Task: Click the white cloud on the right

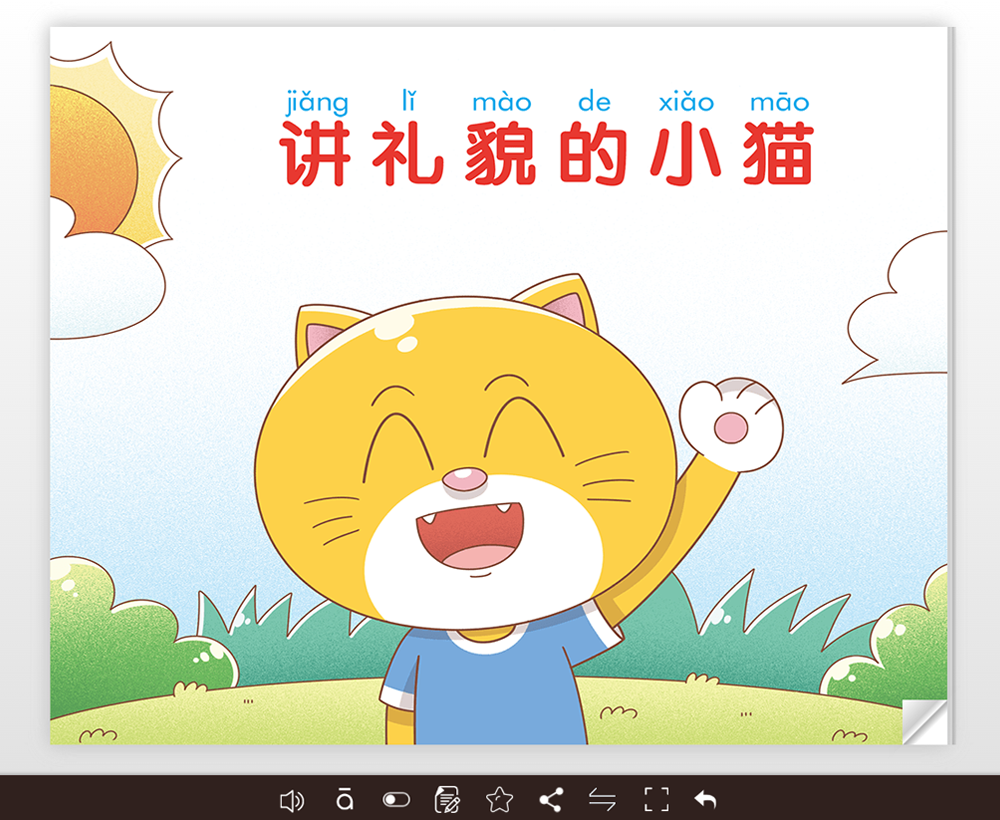Action: (x=905, y=310)
